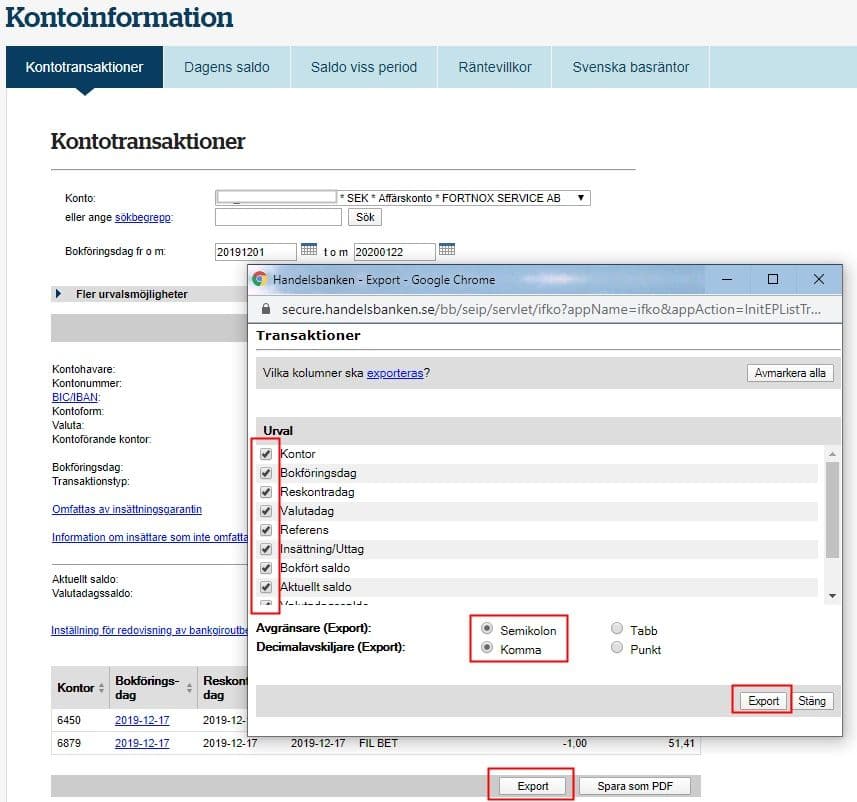This screenshot has width=857, height=802.
Task: Switch to Dagens saldo tab
Action: click(227, 67)
